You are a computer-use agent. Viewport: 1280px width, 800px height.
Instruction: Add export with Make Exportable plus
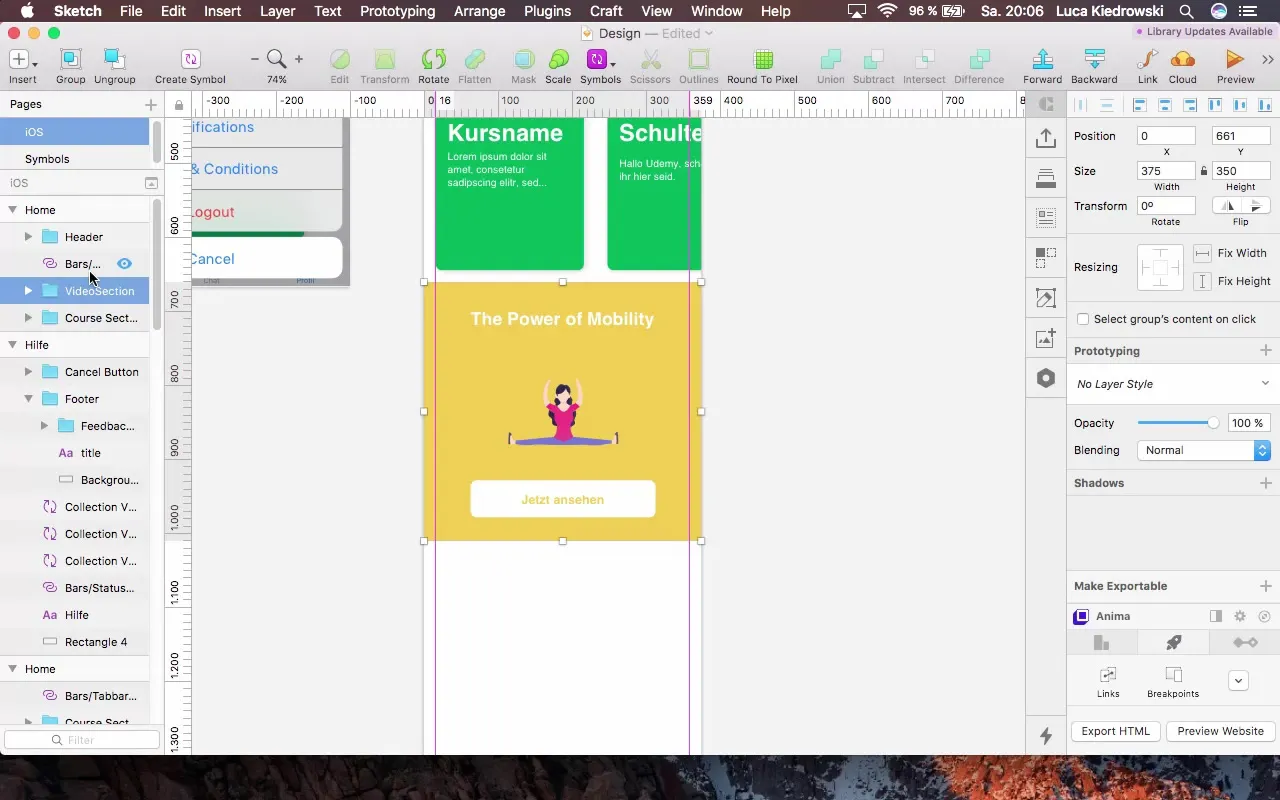click(1265, 586)
